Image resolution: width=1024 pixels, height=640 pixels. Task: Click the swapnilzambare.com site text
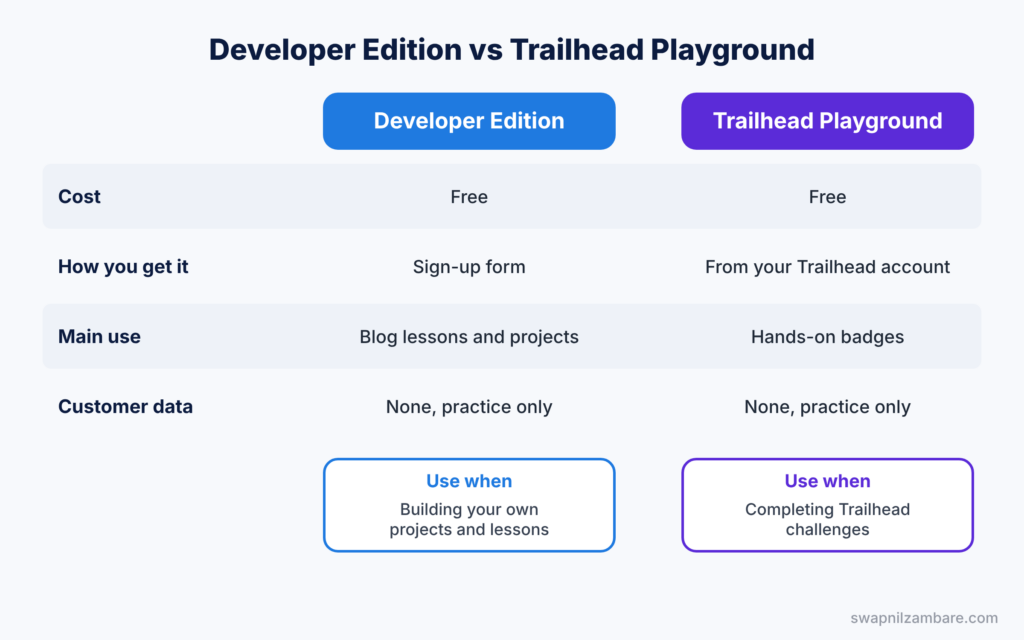tap(924, 618)
